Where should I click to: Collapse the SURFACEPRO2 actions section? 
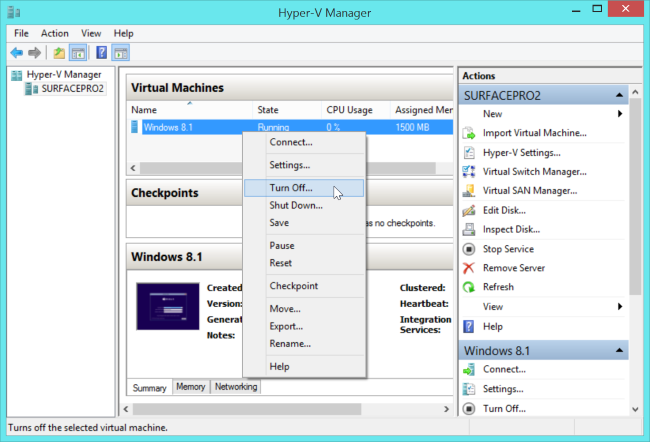pyautogui.click(x=621, y=94)
